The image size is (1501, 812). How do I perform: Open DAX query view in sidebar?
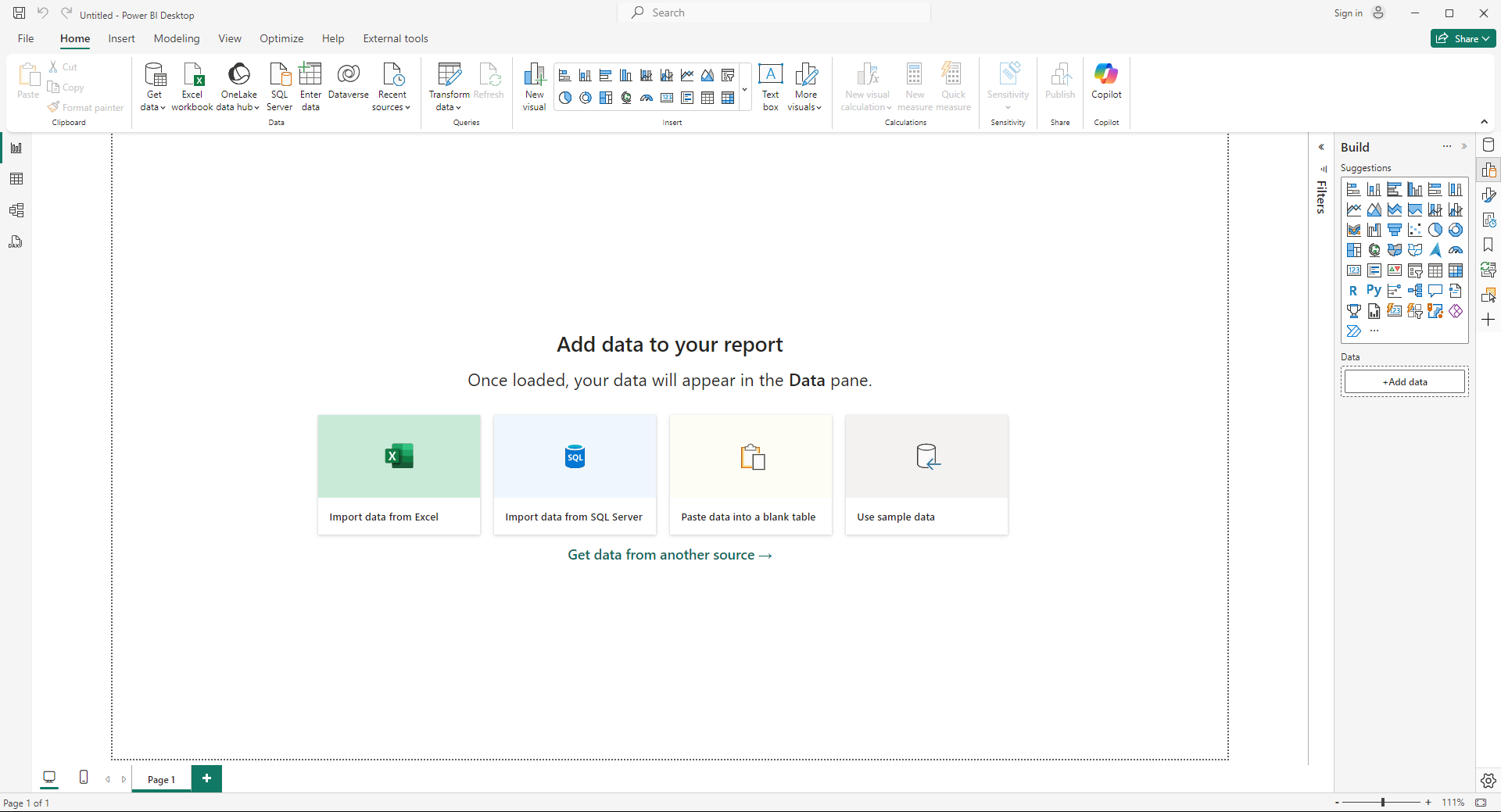16,242
